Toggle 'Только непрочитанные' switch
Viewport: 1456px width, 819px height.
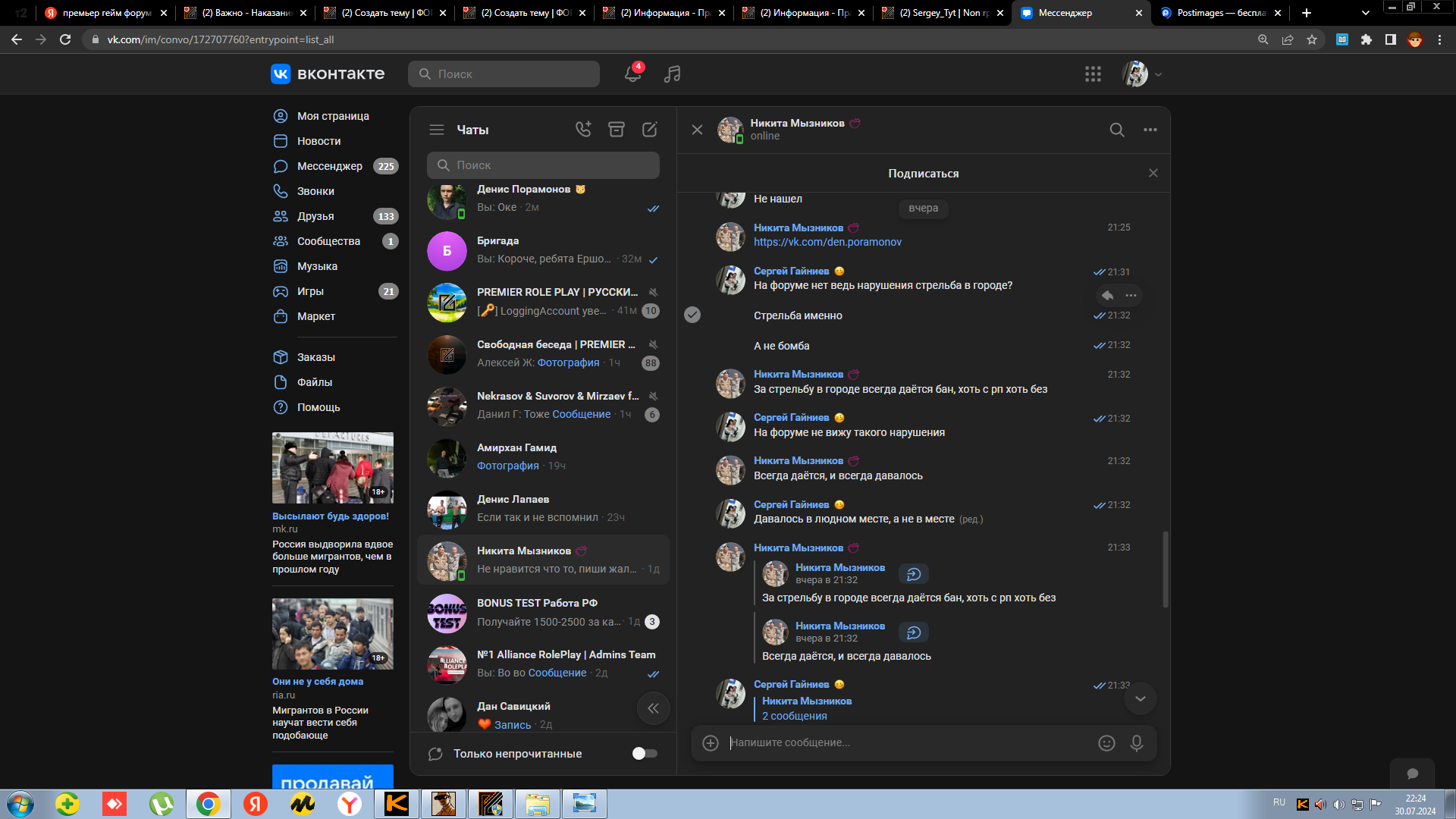tap(645, 753)
